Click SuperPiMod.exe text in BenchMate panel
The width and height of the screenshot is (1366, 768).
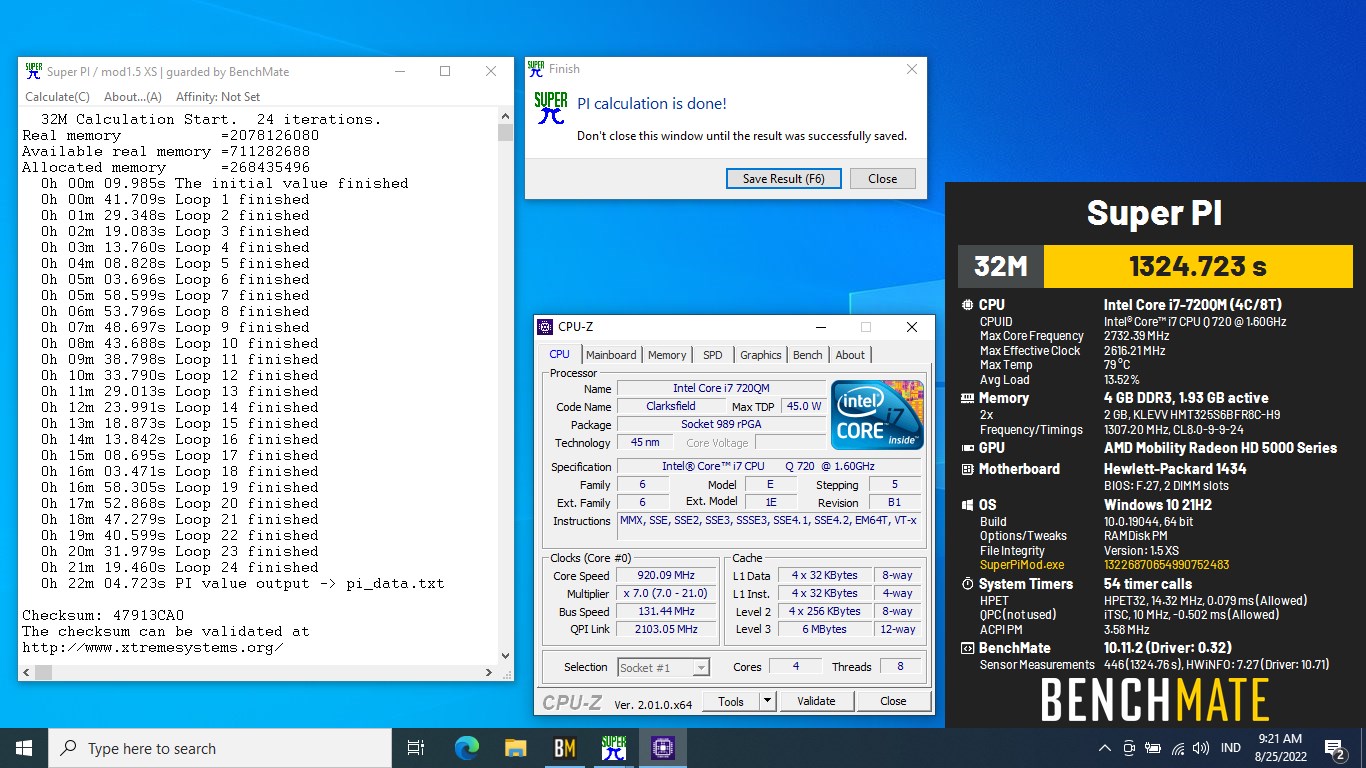tap(1022, 565)
